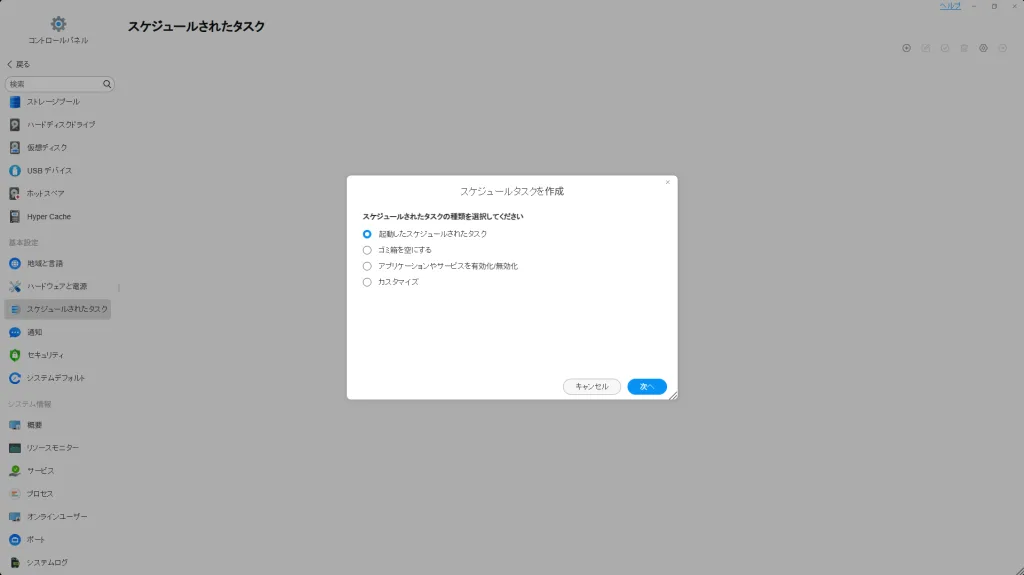1024x575 pixels.
Task: Open the セキュリティ sidebar entry
Action: (x=57, y=355)
